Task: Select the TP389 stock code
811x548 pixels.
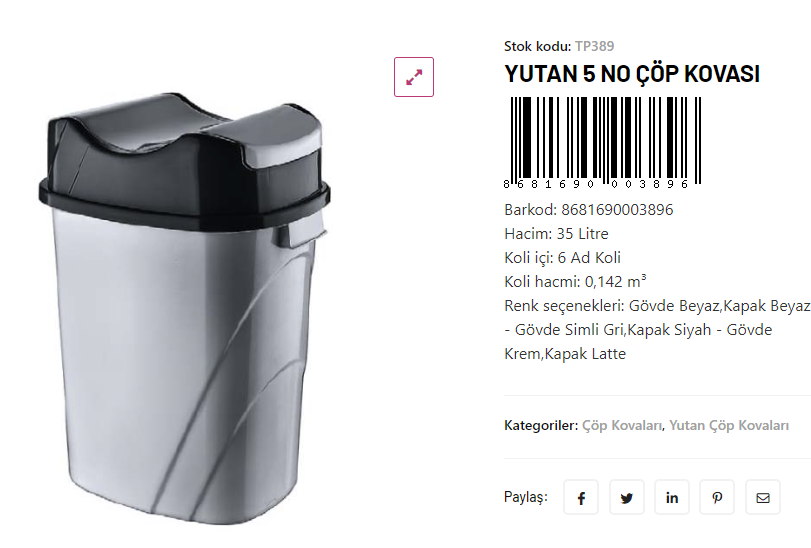Action: [595, 46]
